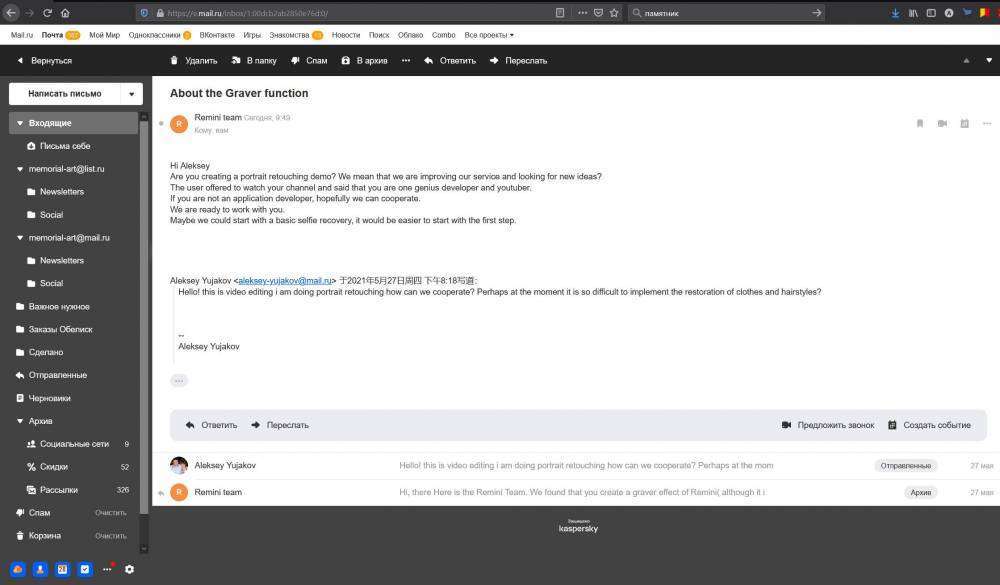Click the Написать письмо button
Viewport: 1000px width, 585px height.
tap(64, 94)
